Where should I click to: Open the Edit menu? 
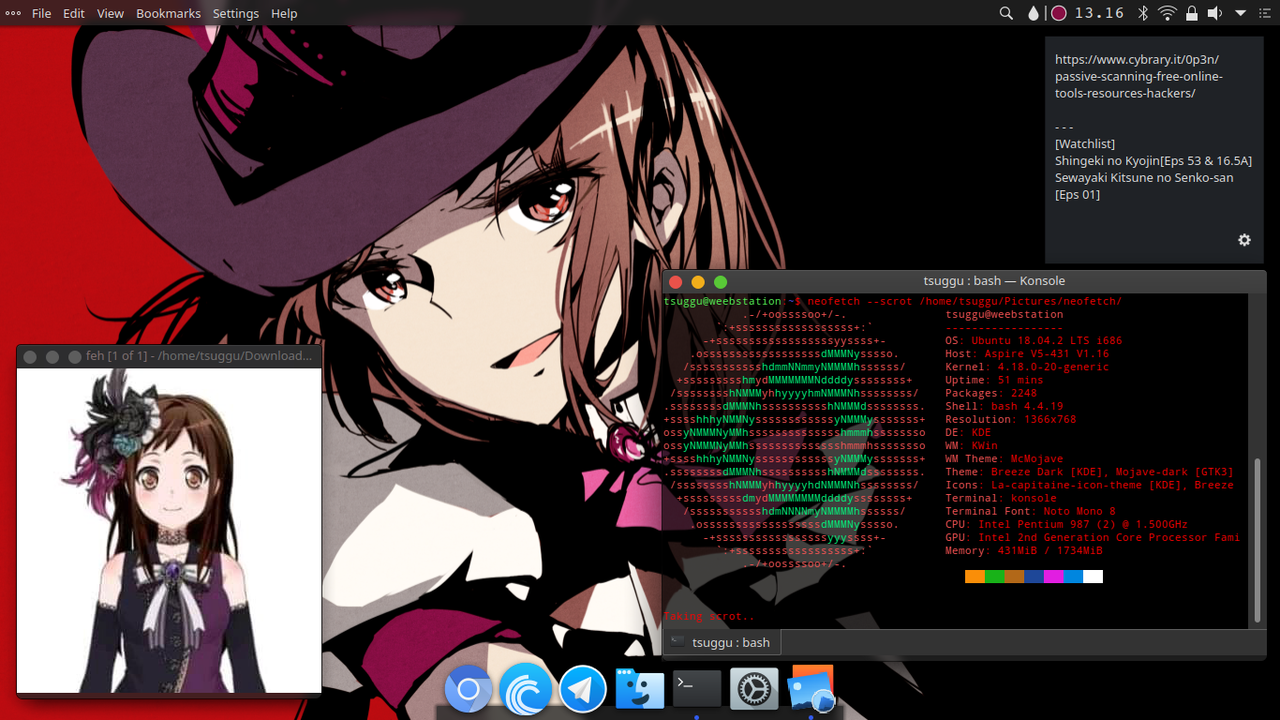click(x=74, y=13)
